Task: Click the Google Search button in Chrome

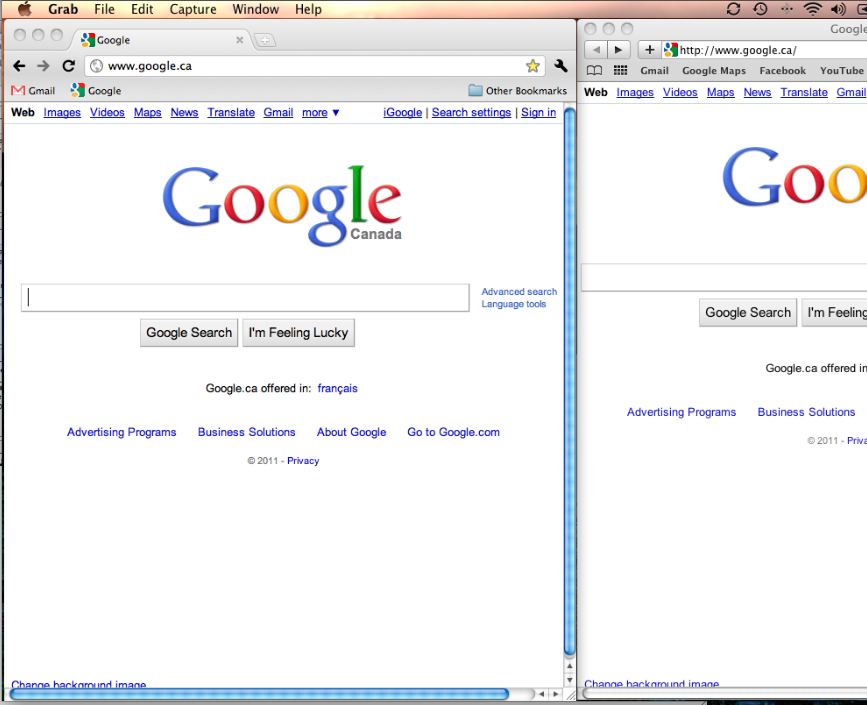Action: click(x=189, y=333)
